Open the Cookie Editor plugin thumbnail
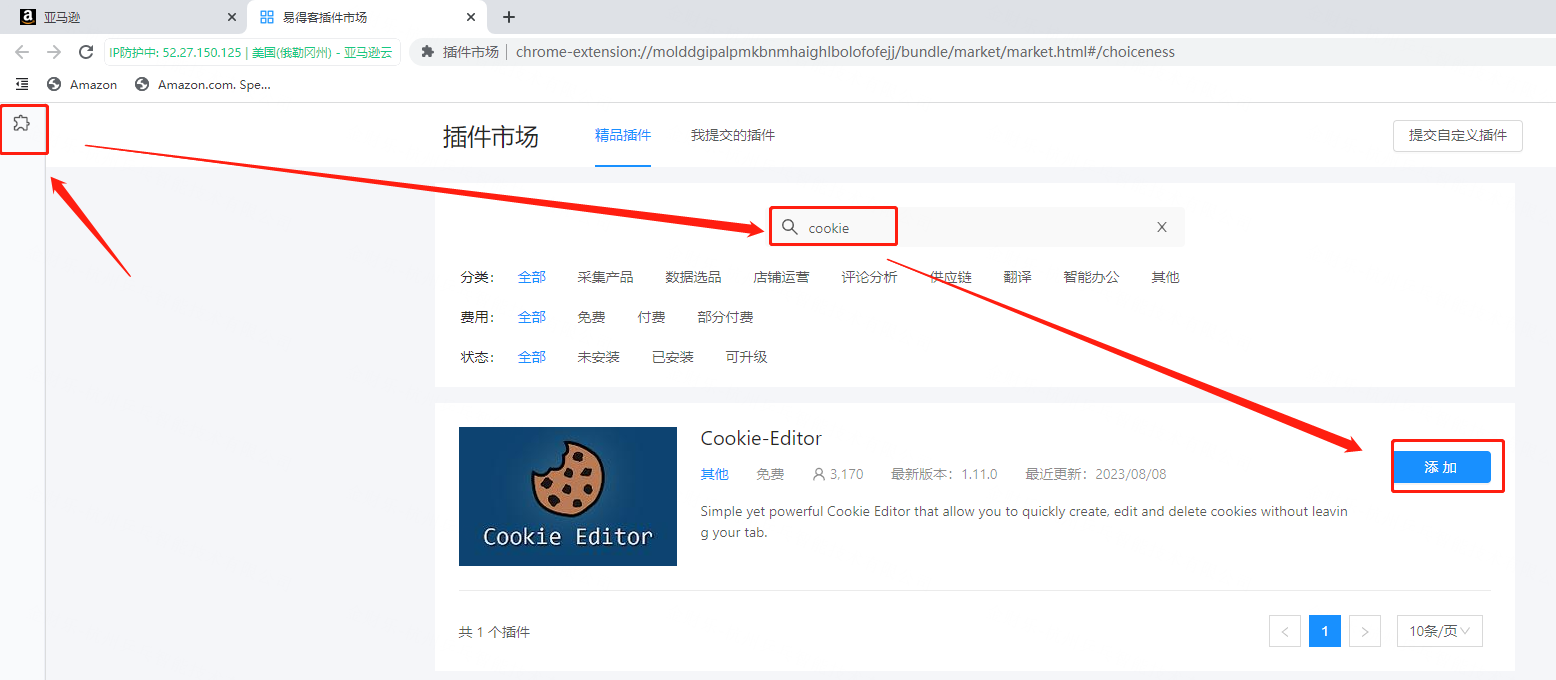This screenshot has height=680, width=1556. [x=568, y=496]
